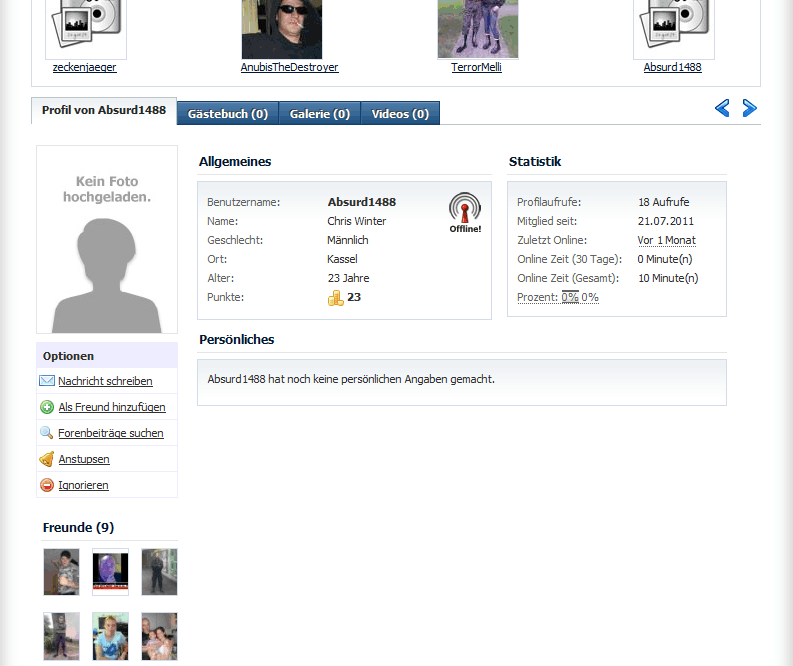The width and height of the screenshot is (793, 666).
Task: Open the TerrorMelli username link
Action: pyautogui.click(x=476, y=68)
